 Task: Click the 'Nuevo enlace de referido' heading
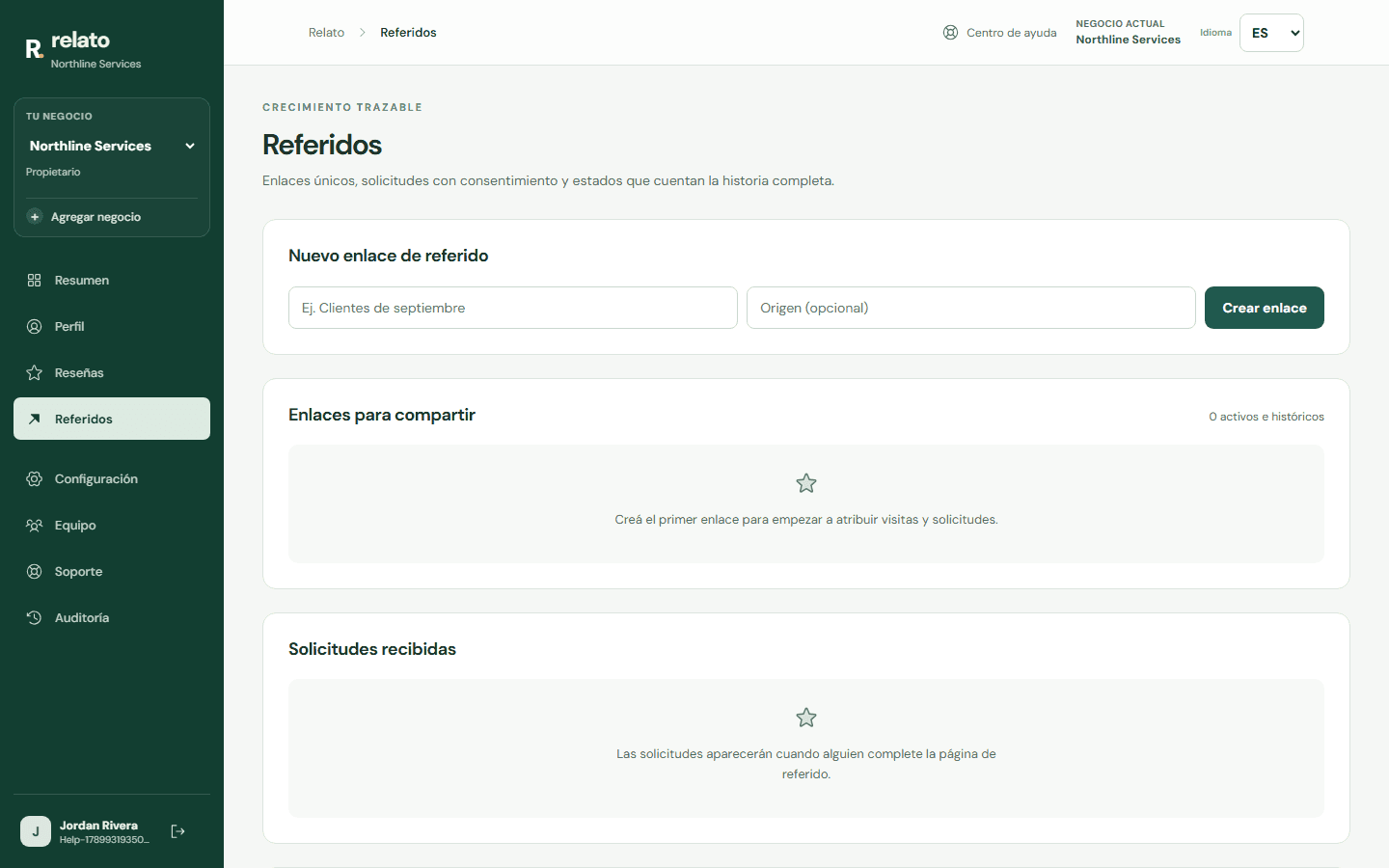click(x=389, y=256)
